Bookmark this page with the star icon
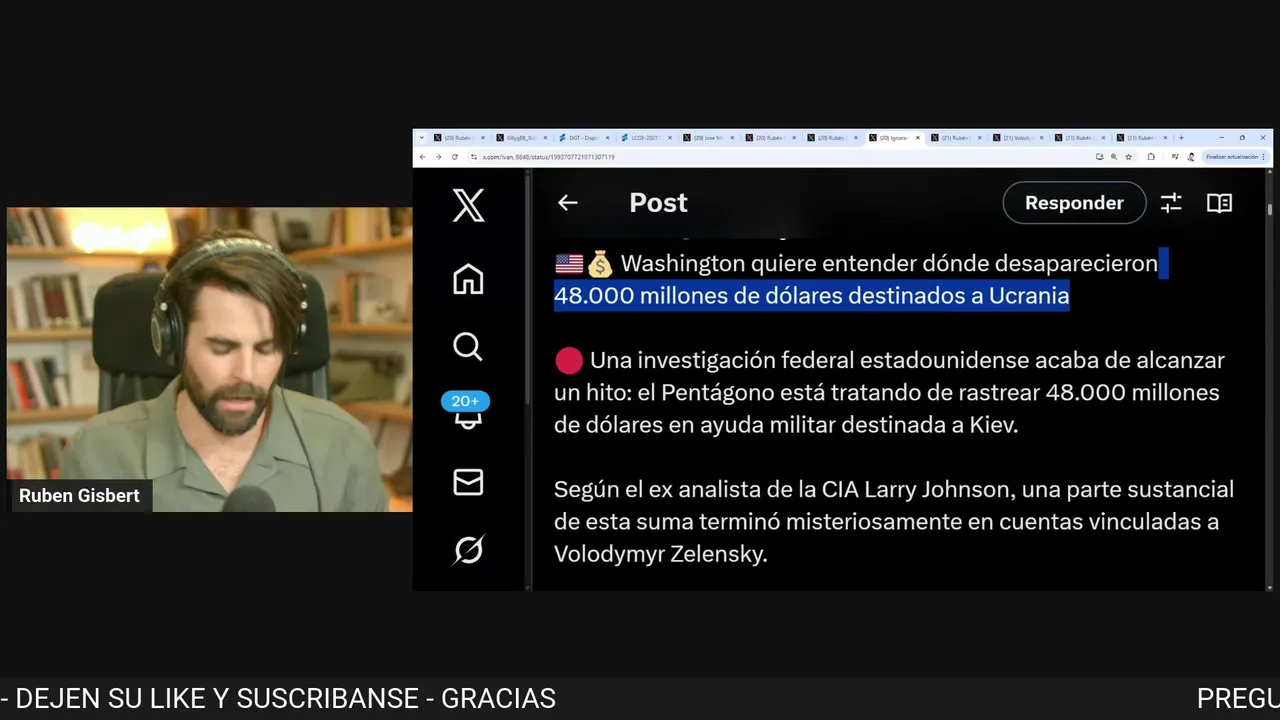Image resolution: width=1280 pixels, height=720 pixels. tap(1129, 157)
